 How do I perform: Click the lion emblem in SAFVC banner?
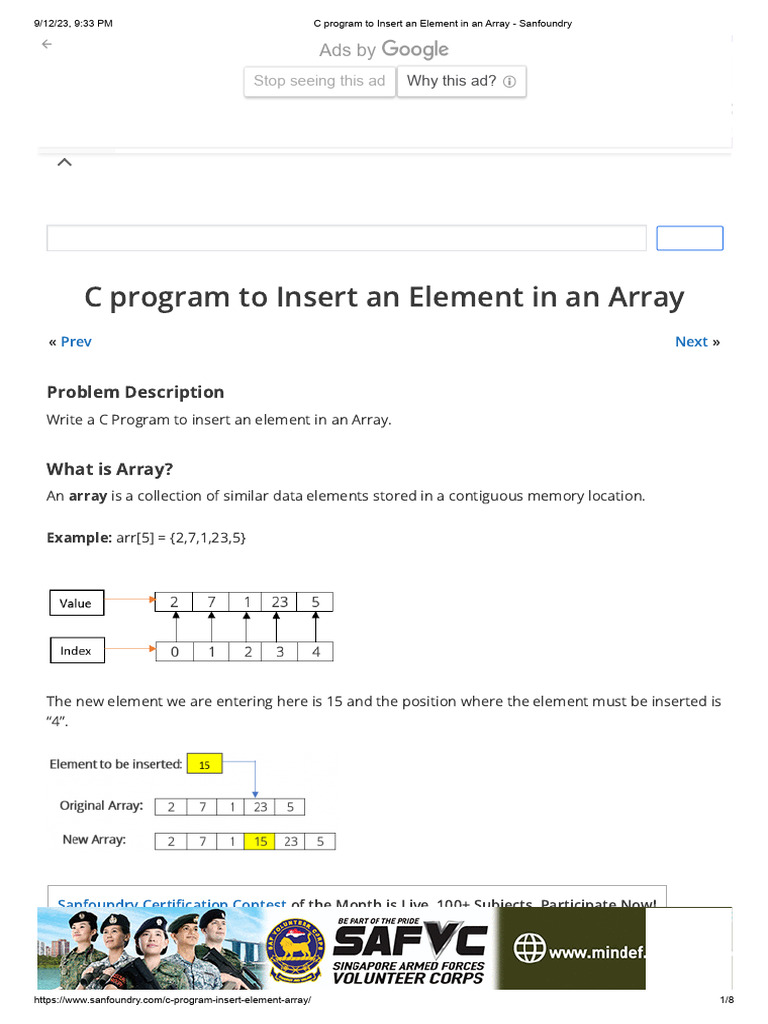click(x=291, y=946)
